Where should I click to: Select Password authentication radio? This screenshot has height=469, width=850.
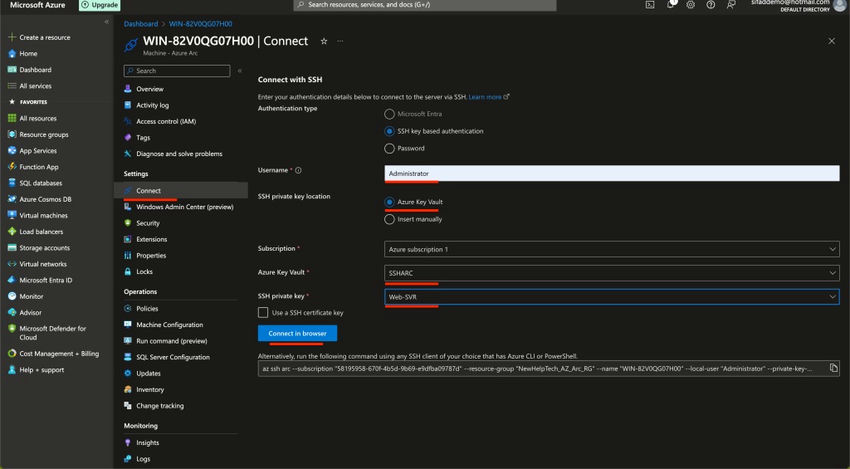point(389,148)
